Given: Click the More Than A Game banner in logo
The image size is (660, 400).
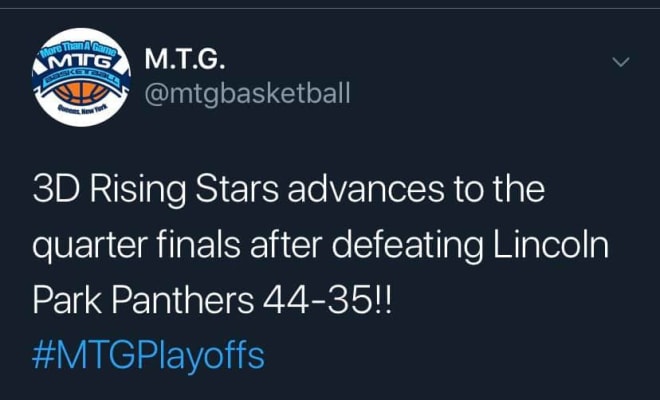Looking at the screenshot, I should pos(78,49).
